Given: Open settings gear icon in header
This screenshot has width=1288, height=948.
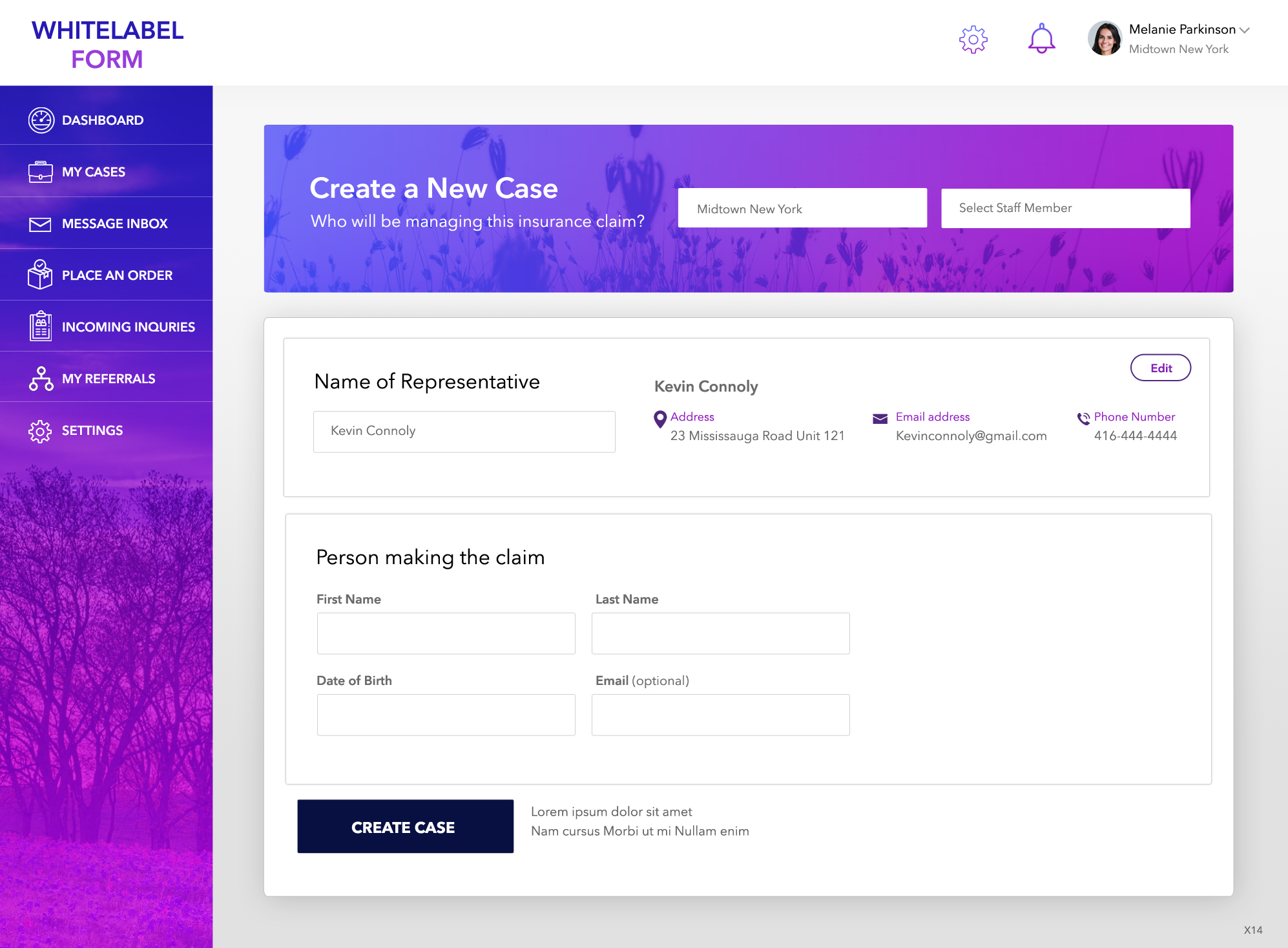Looking at the screenshot, I should [973, 39].
